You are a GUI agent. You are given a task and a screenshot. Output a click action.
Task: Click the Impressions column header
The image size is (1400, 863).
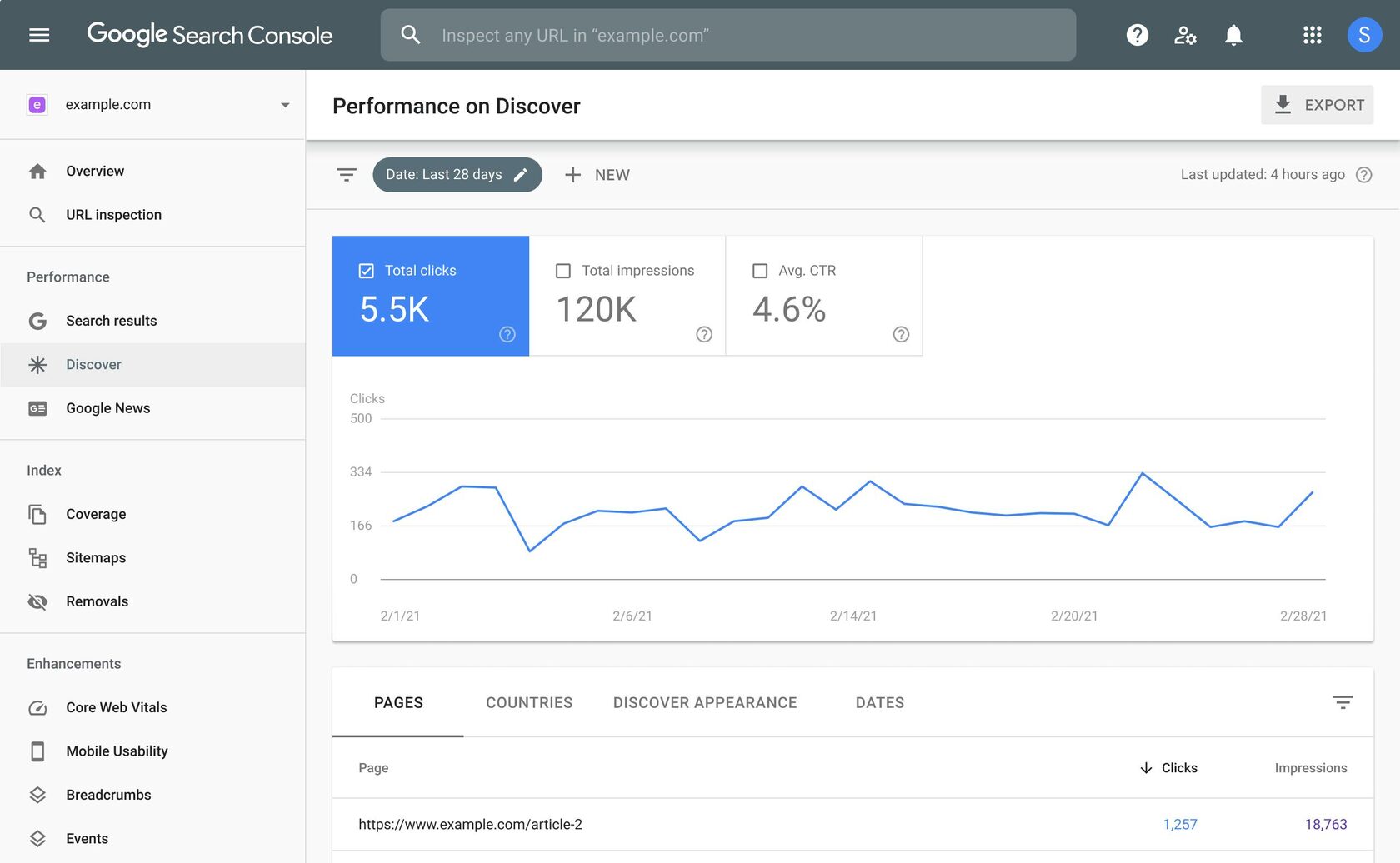(1311, 768)
